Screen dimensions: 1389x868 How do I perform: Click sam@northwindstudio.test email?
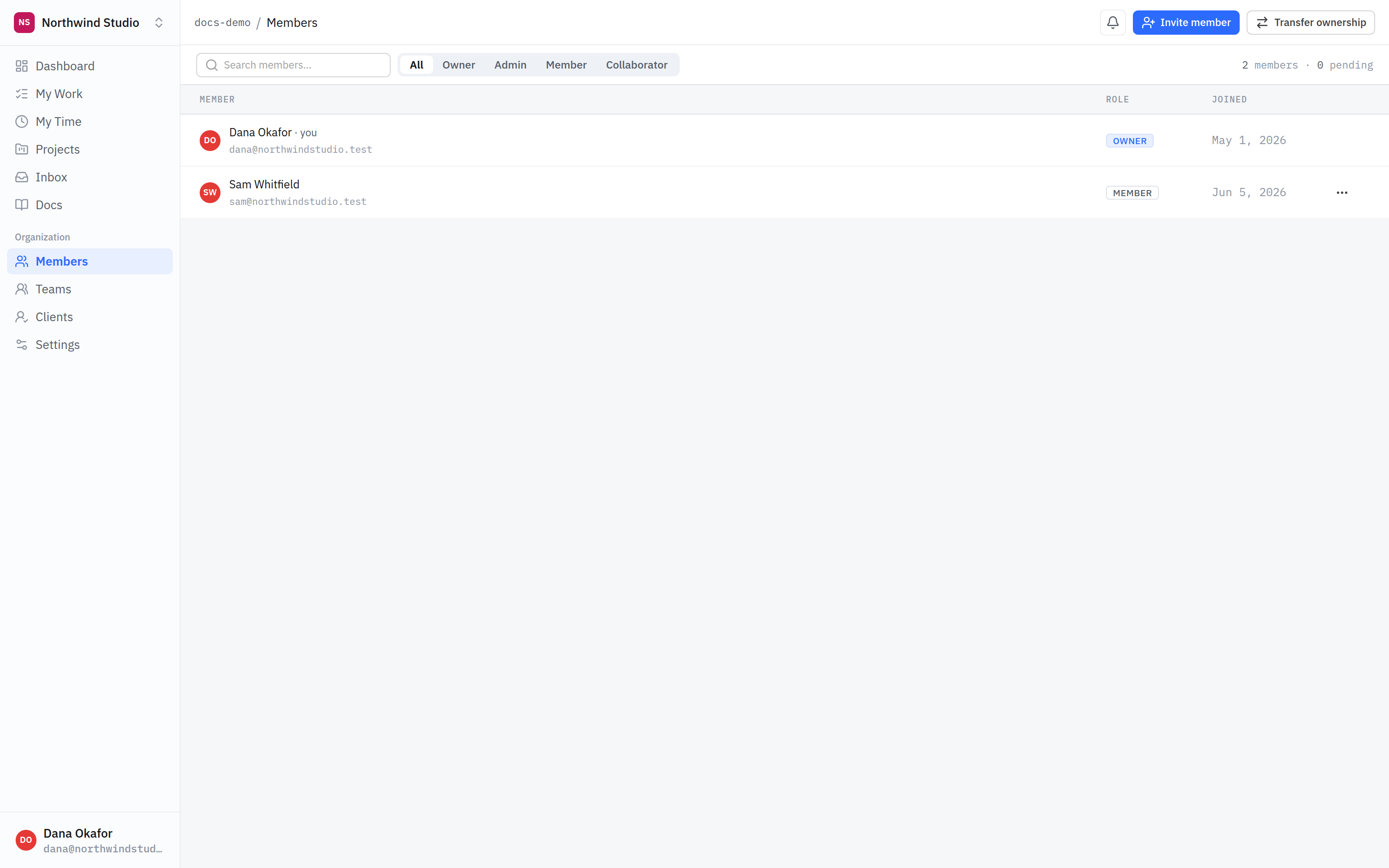pyautogui.click(x=298, y=201)
